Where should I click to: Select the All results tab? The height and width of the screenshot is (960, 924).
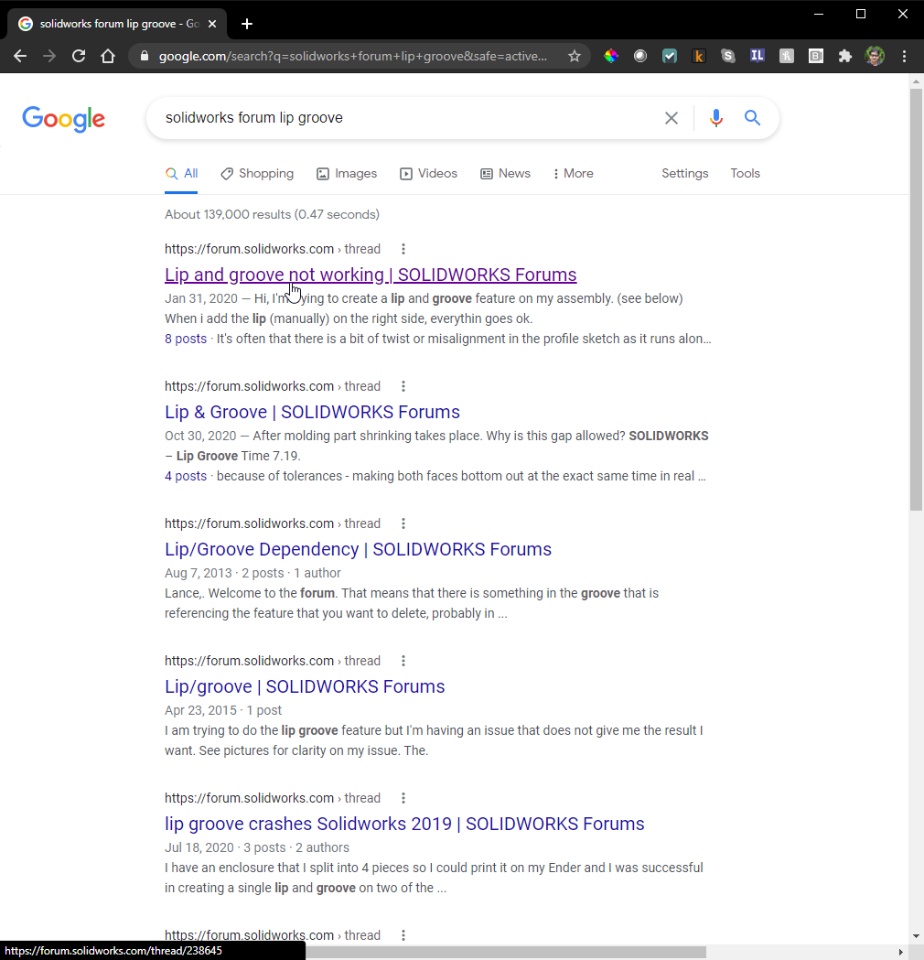click(x=181, y=173)
